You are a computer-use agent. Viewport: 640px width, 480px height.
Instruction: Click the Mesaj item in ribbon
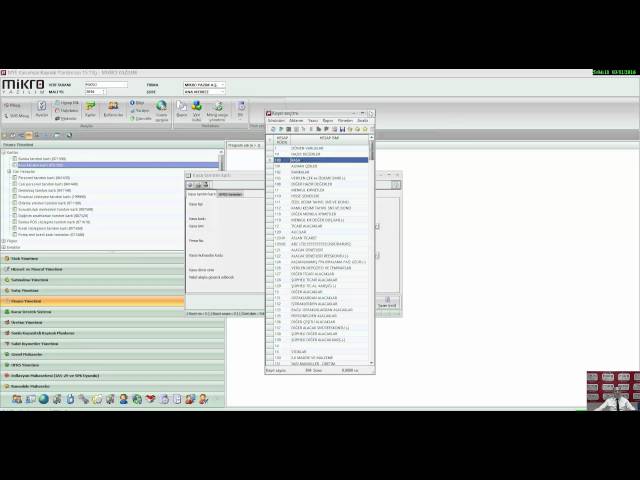click(x=12, y=105)
